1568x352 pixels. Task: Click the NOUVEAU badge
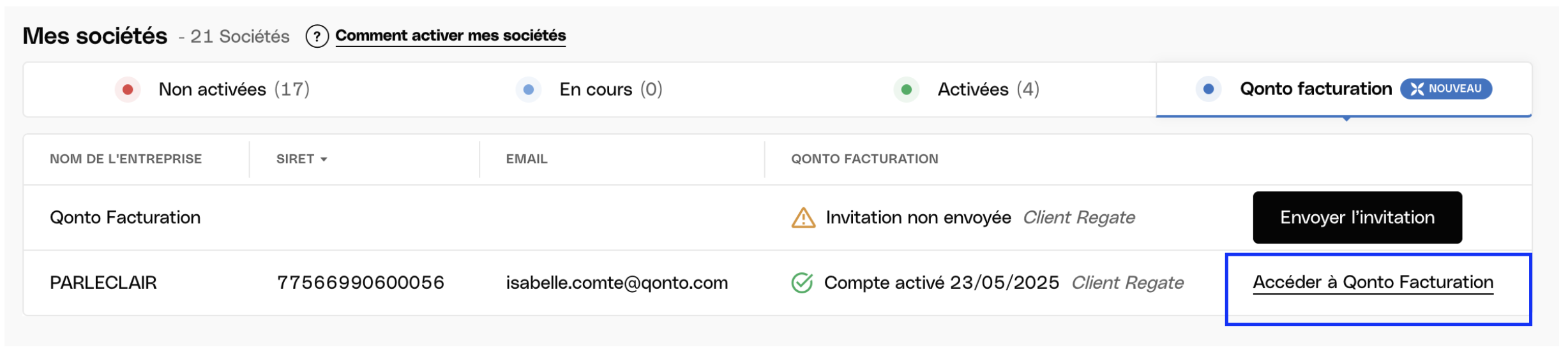point(1445,89)
